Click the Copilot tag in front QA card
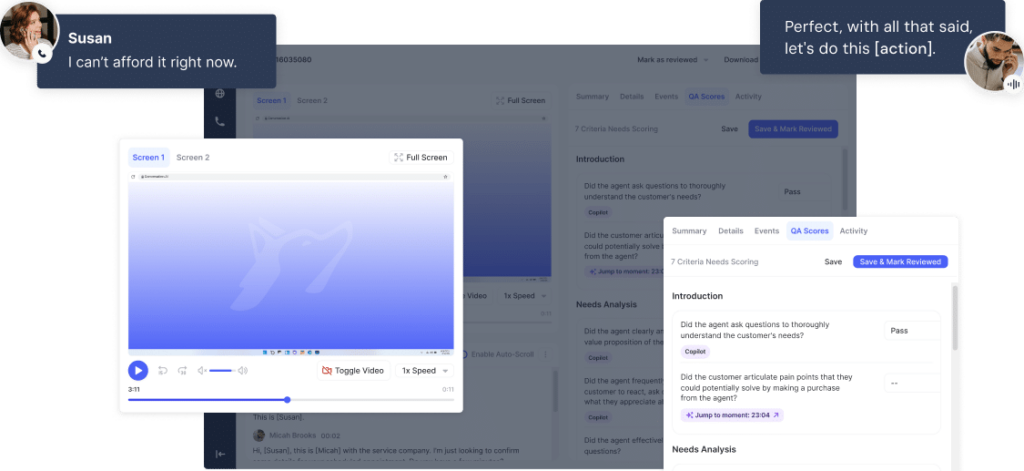Screen dimensions: 1024x471 click(x=695, y=351)
